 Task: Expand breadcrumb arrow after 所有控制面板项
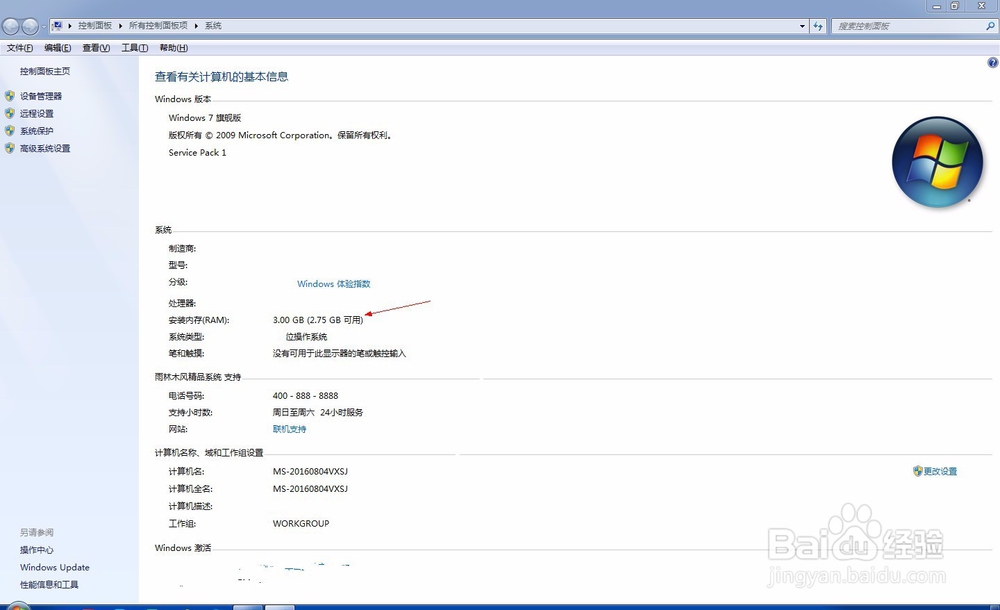196,26
